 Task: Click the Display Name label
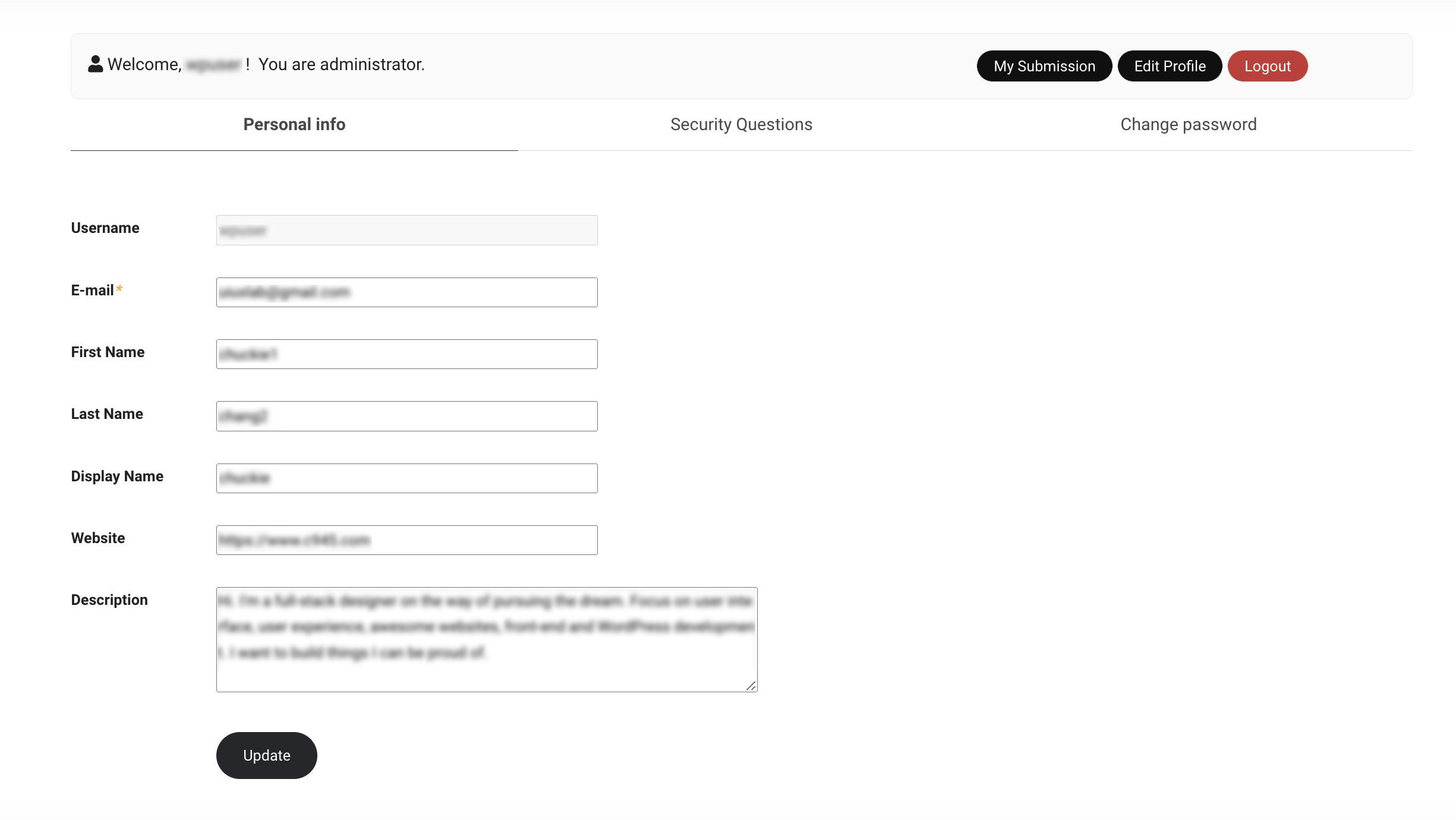[x=117, y=477]
